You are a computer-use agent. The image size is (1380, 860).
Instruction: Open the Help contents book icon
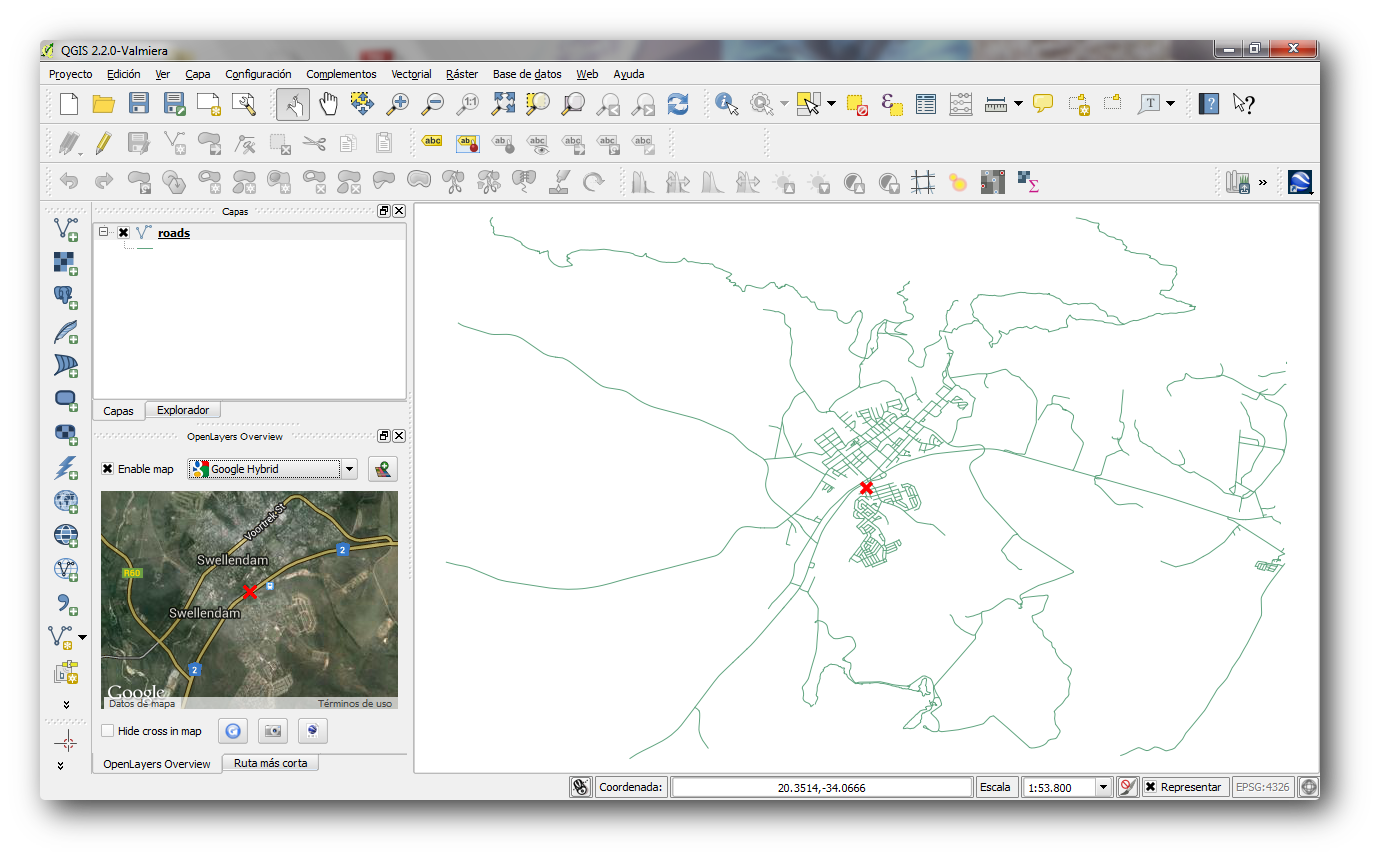click(1208, 103)
